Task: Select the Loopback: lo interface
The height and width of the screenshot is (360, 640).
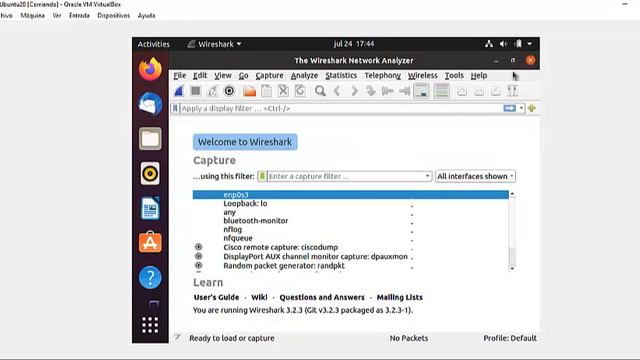Action: 351,203
